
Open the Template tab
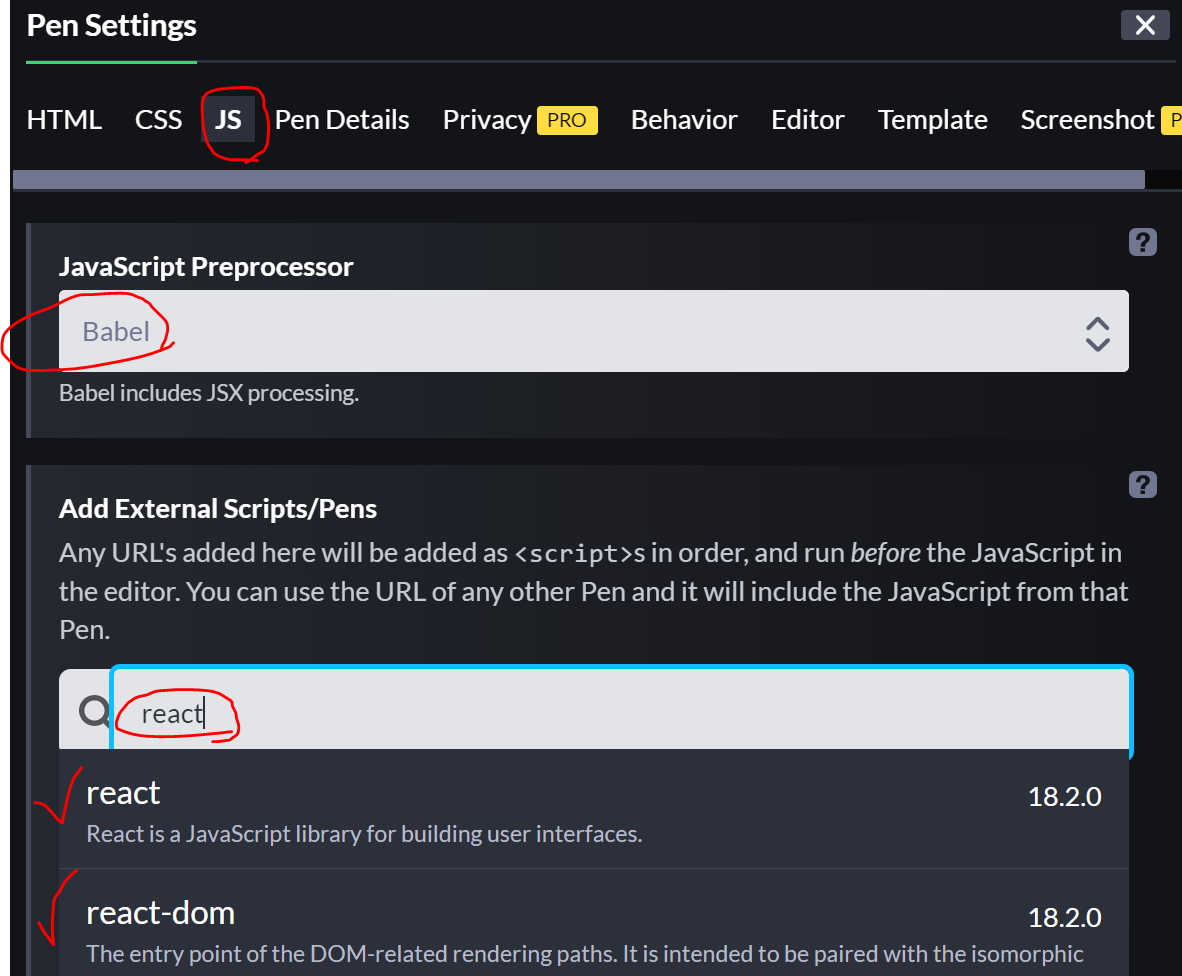click(932, 120)
